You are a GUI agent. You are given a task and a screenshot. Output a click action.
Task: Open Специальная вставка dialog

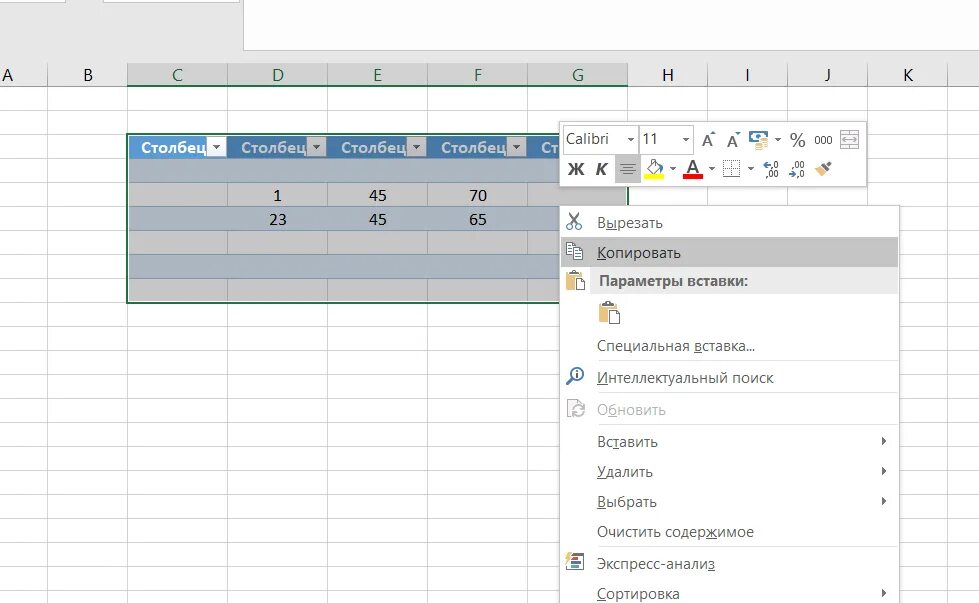pyautogui.click(x=729, y=346)
